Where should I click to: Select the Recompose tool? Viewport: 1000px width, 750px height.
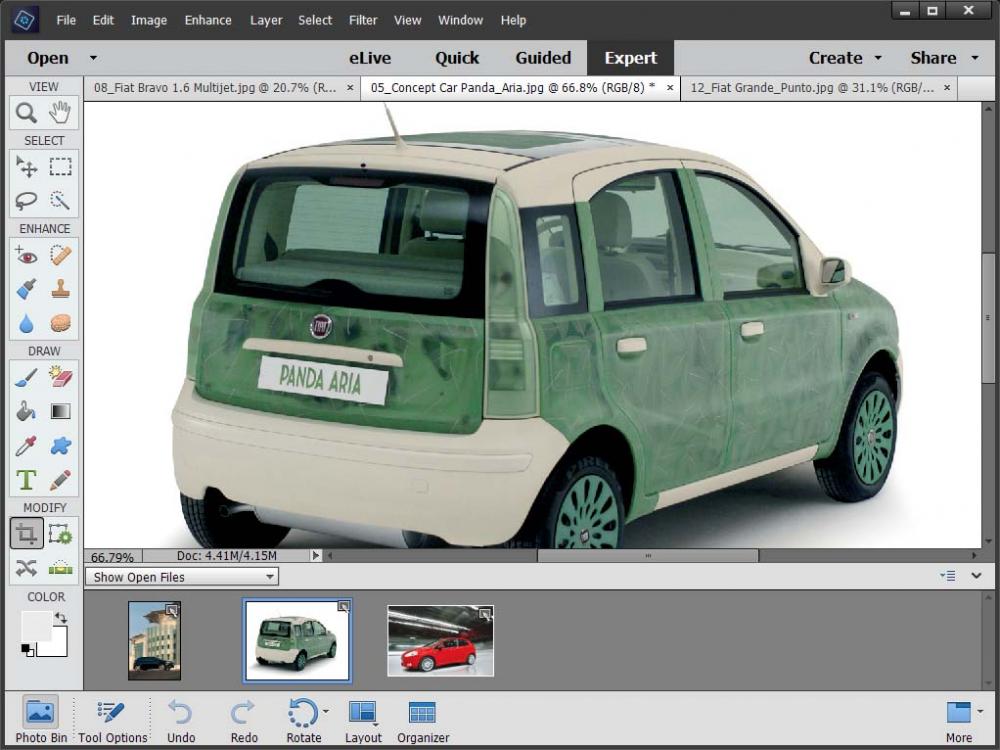[x=61, y=534]
